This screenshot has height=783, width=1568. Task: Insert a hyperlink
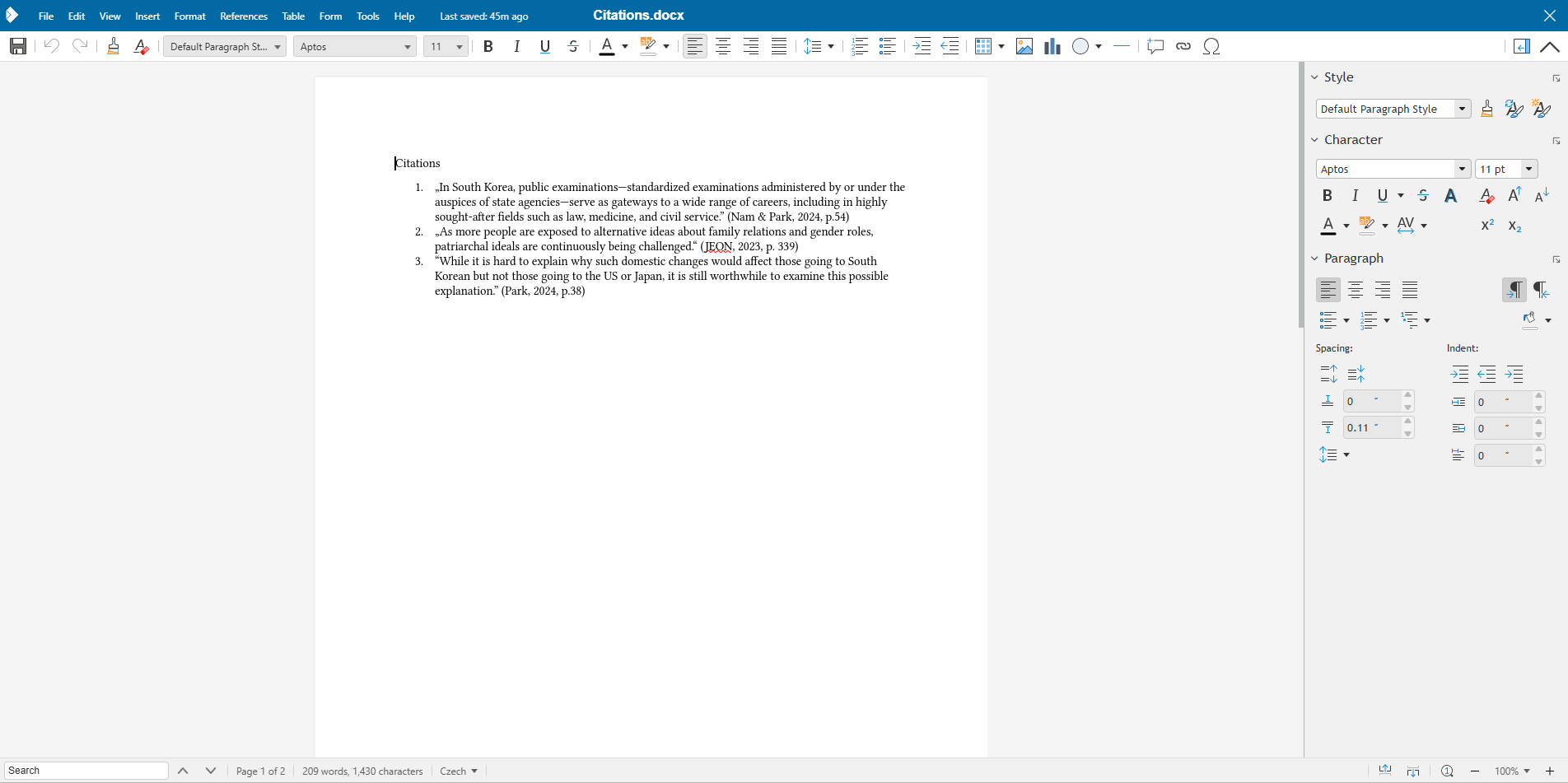pos(1183,46)
